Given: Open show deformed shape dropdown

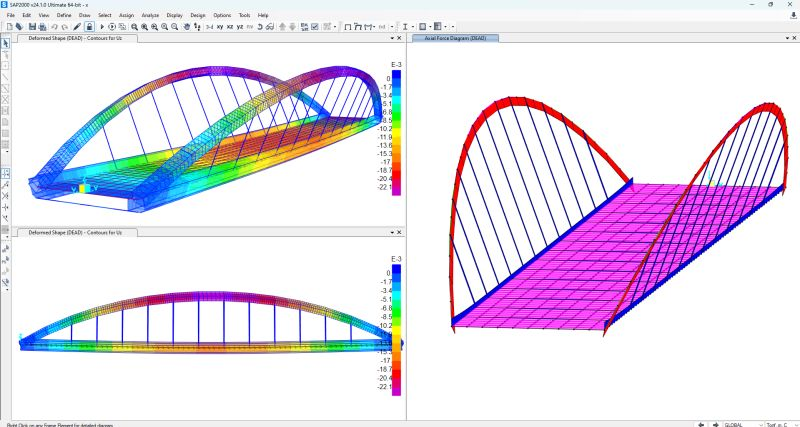Looking at the screenshot, I should (x=358, y=27).
